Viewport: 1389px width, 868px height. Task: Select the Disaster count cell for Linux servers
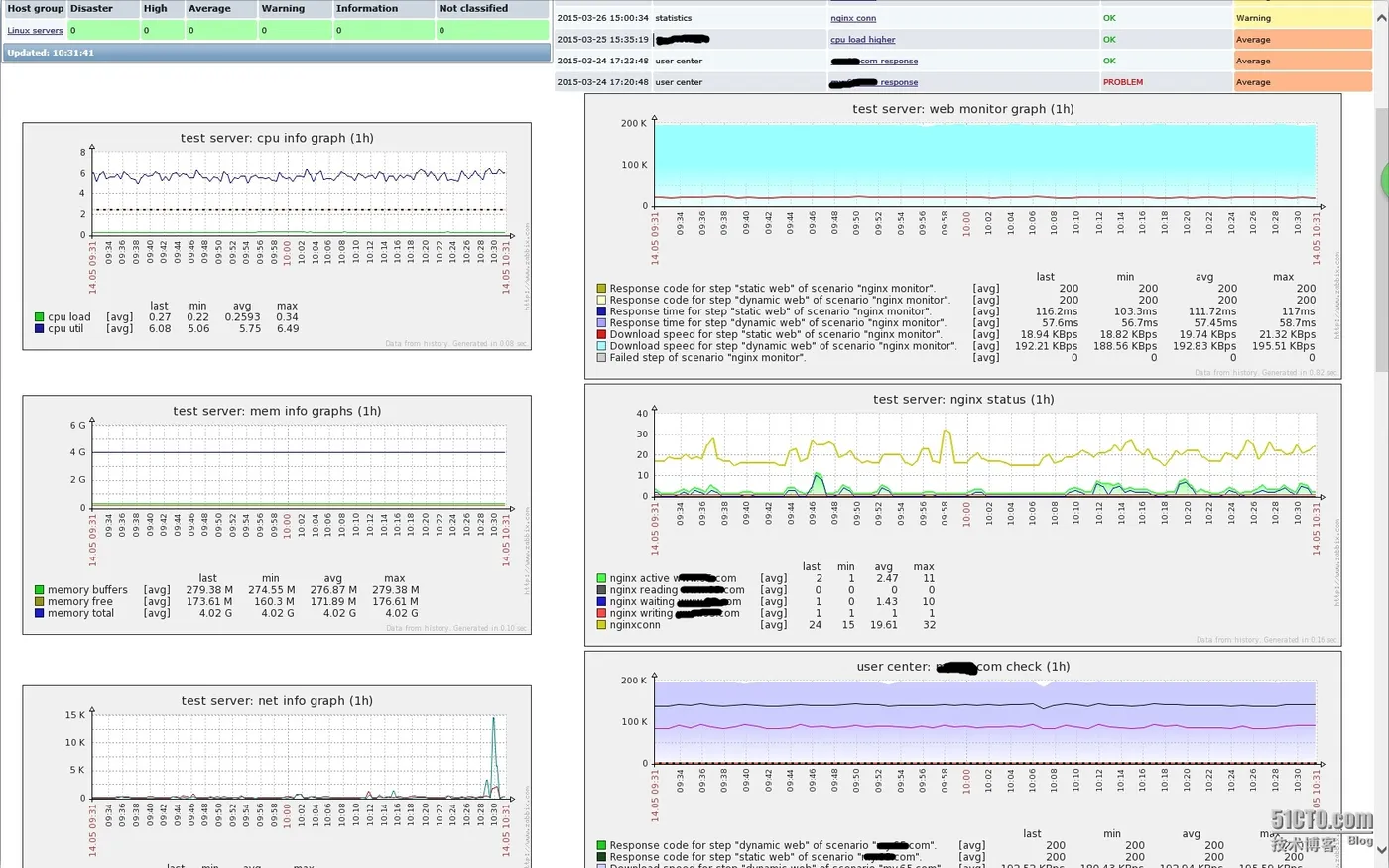pyautogui.click(x=102, y=31)
